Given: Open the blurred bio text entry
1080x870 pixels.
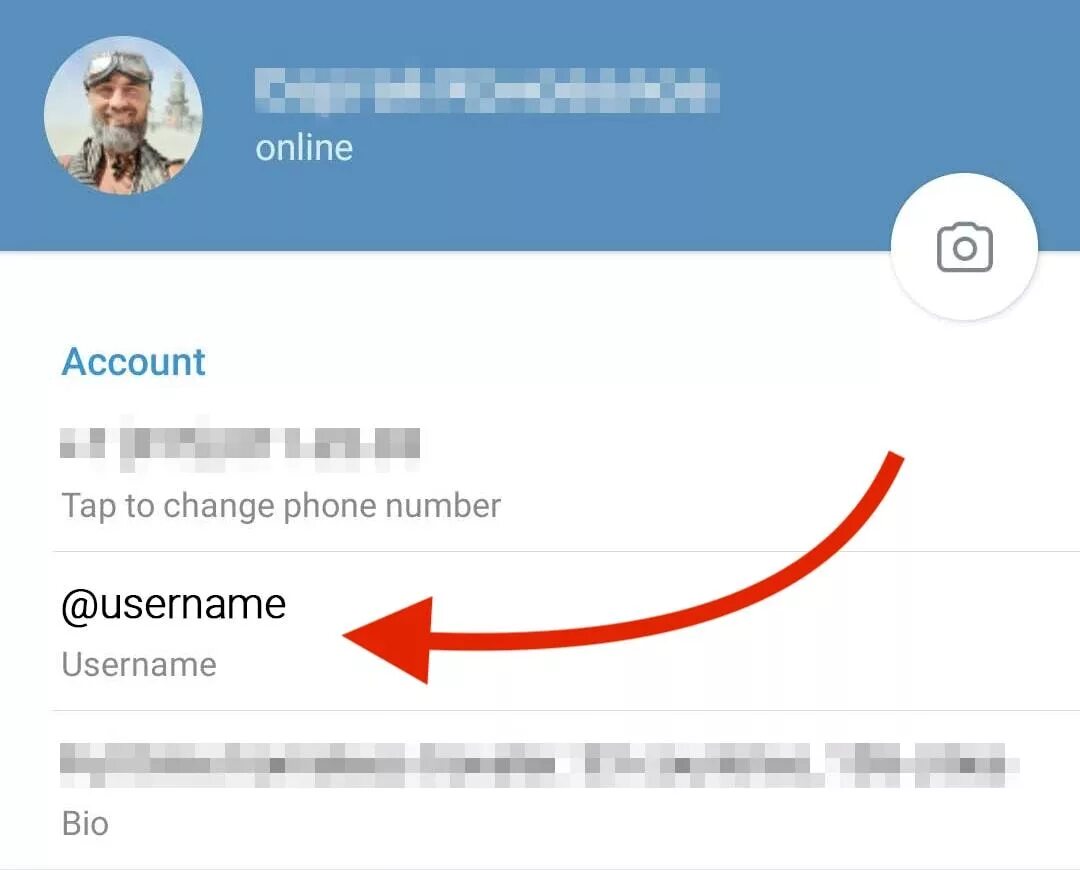Looking at the screenshot, I should point(539,765).
